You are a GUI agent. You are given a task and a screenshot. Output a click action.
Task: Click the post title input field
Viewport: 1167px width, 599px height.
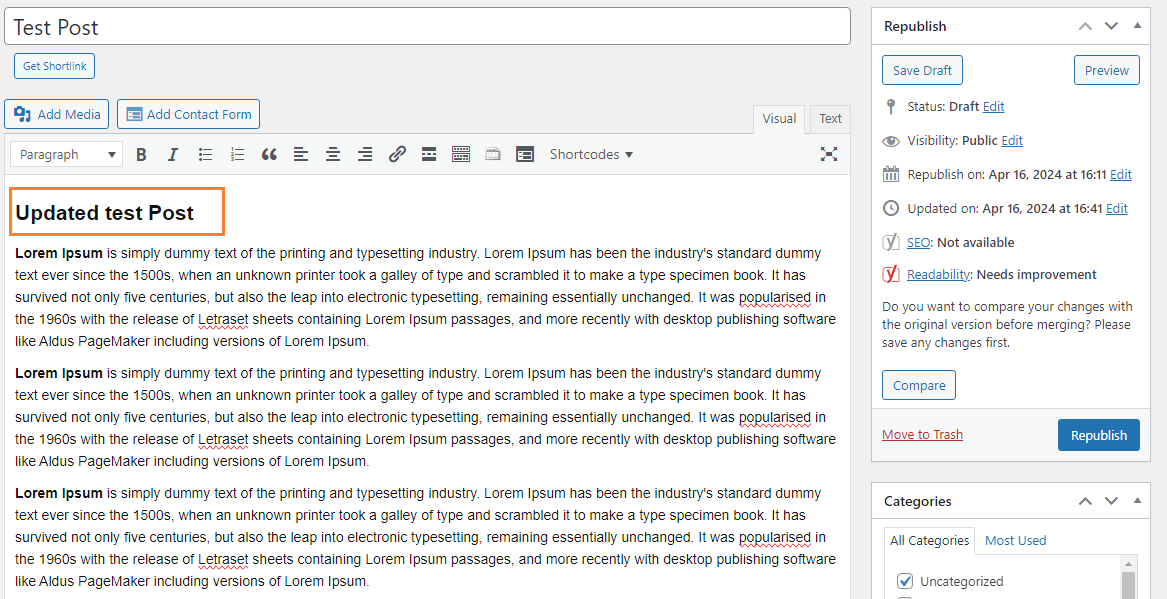pyautogui.click(x=427, y=27)
